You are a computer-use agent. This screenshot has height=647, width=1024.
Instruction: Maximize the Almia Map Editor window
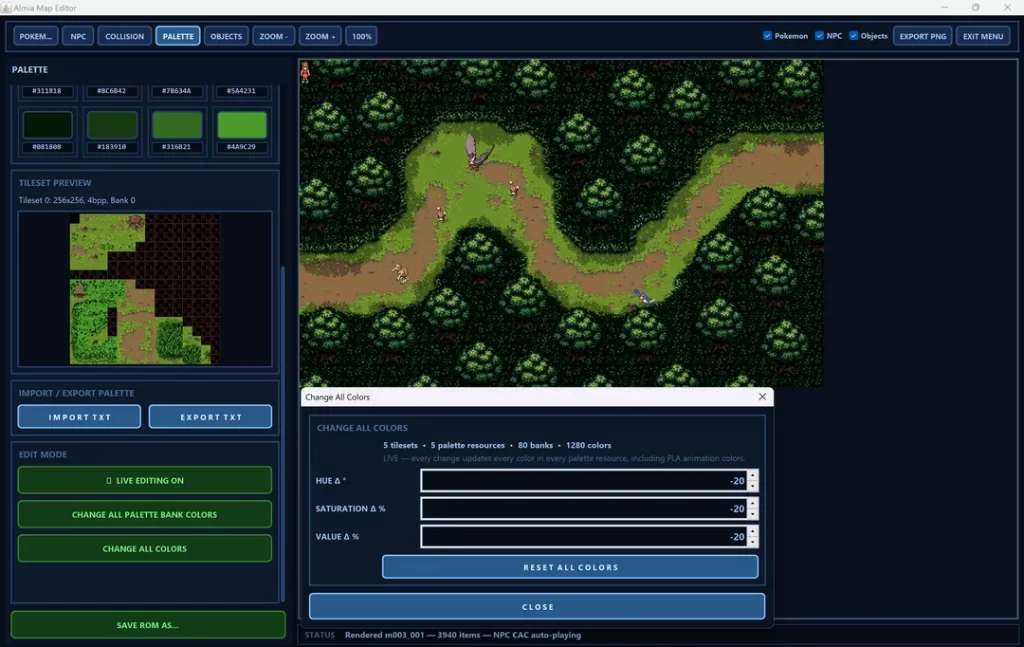pyautogui.click(x=975, y=7)
